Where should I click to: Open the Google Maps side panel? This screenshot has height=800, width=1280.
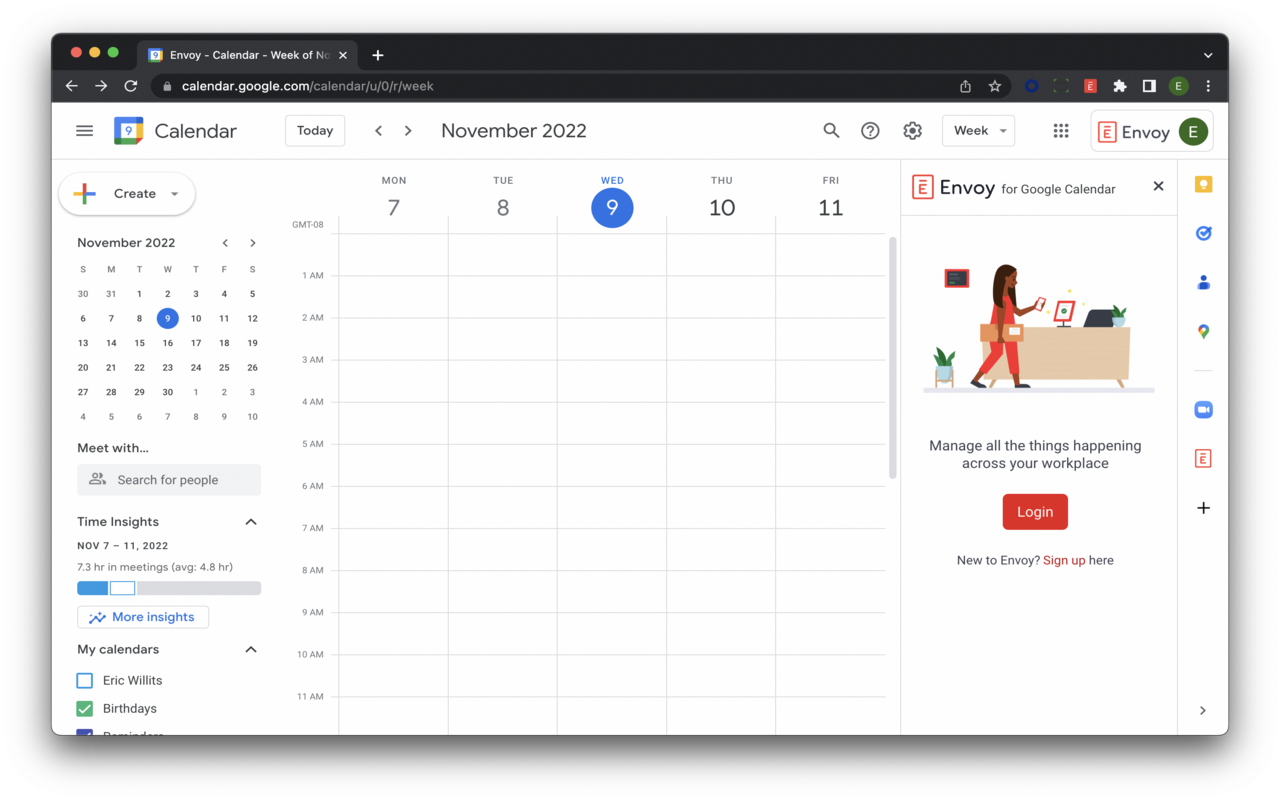click(x=1203, y=331)
